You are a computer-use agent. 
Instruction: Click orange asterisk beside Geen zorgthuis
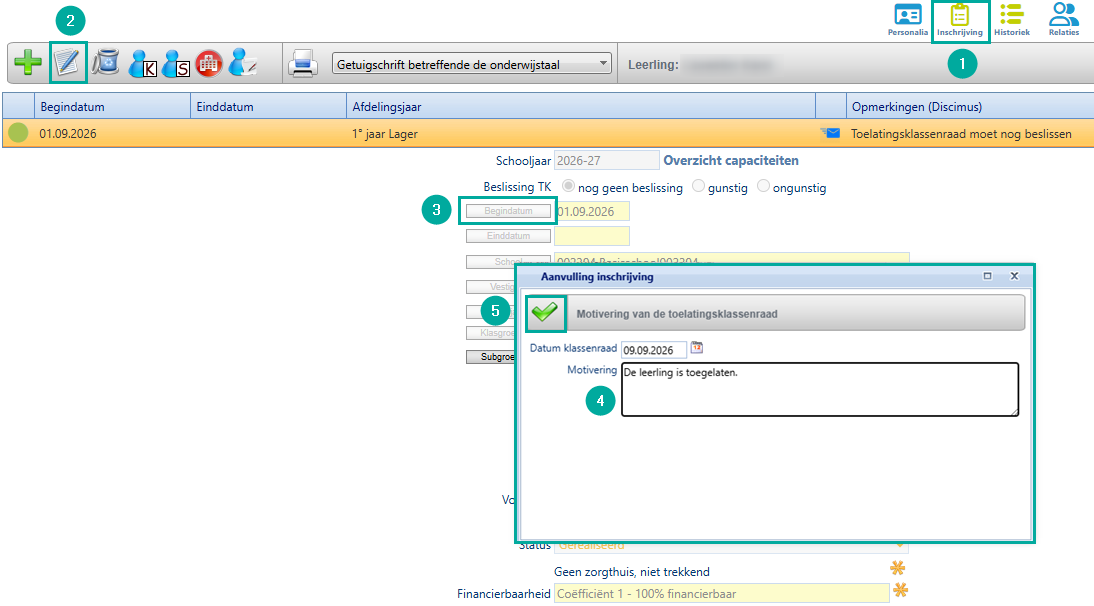point(898,568)
